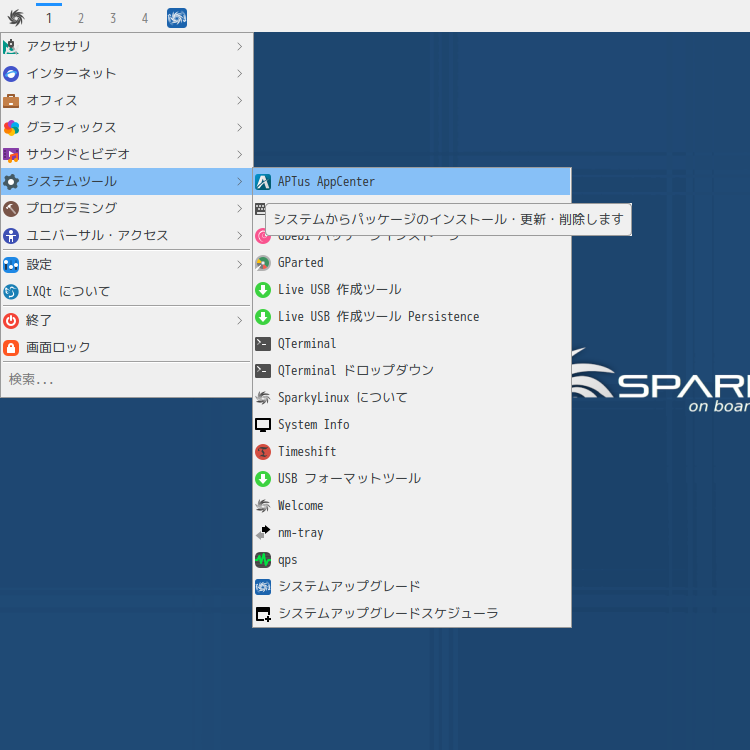Click the 画面ロック lock icon
This screenshot has width=750, height=750.
pos(11,348)
